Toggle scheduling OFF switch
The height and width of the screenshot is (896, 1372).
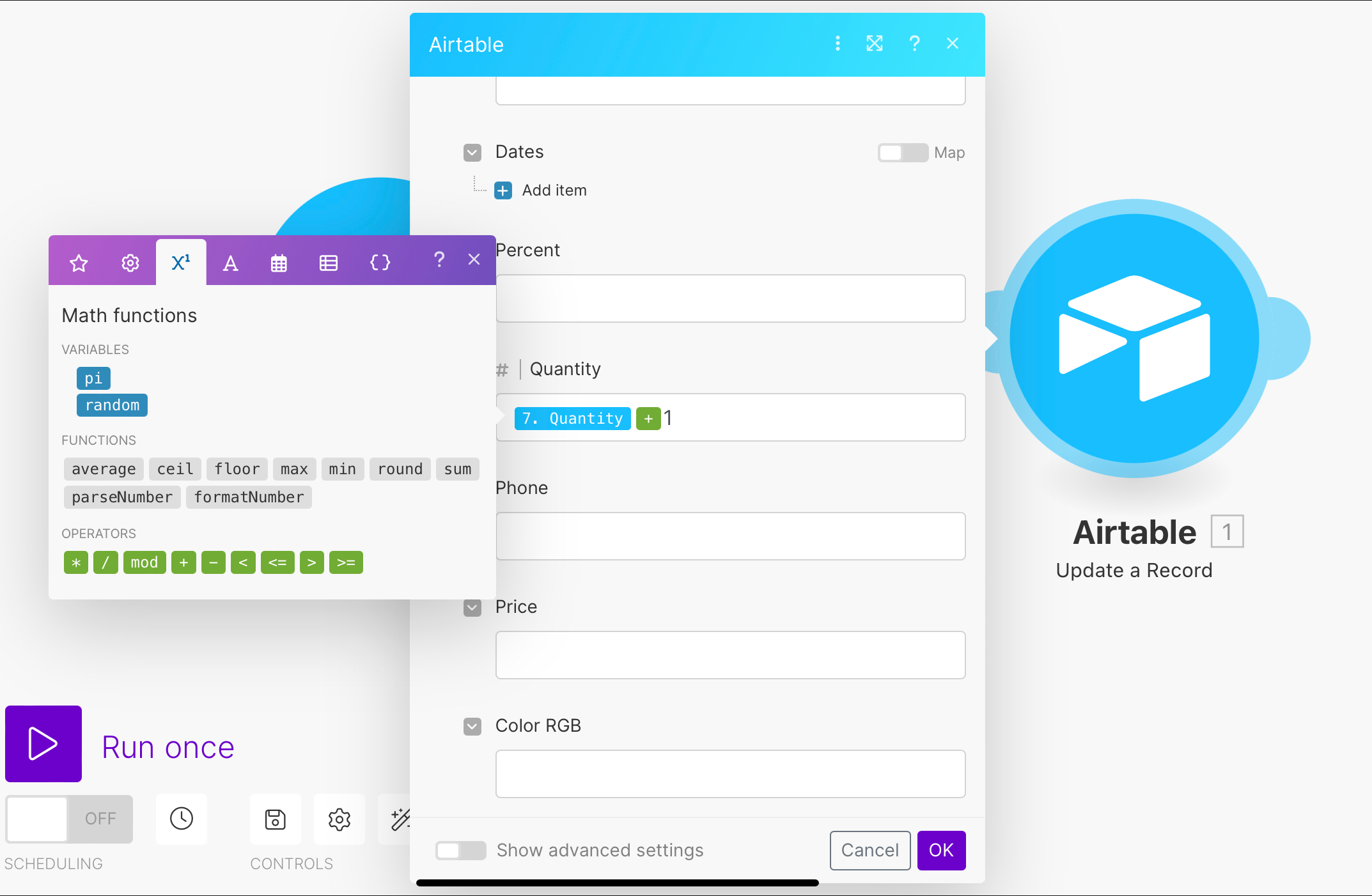[69, 819]
